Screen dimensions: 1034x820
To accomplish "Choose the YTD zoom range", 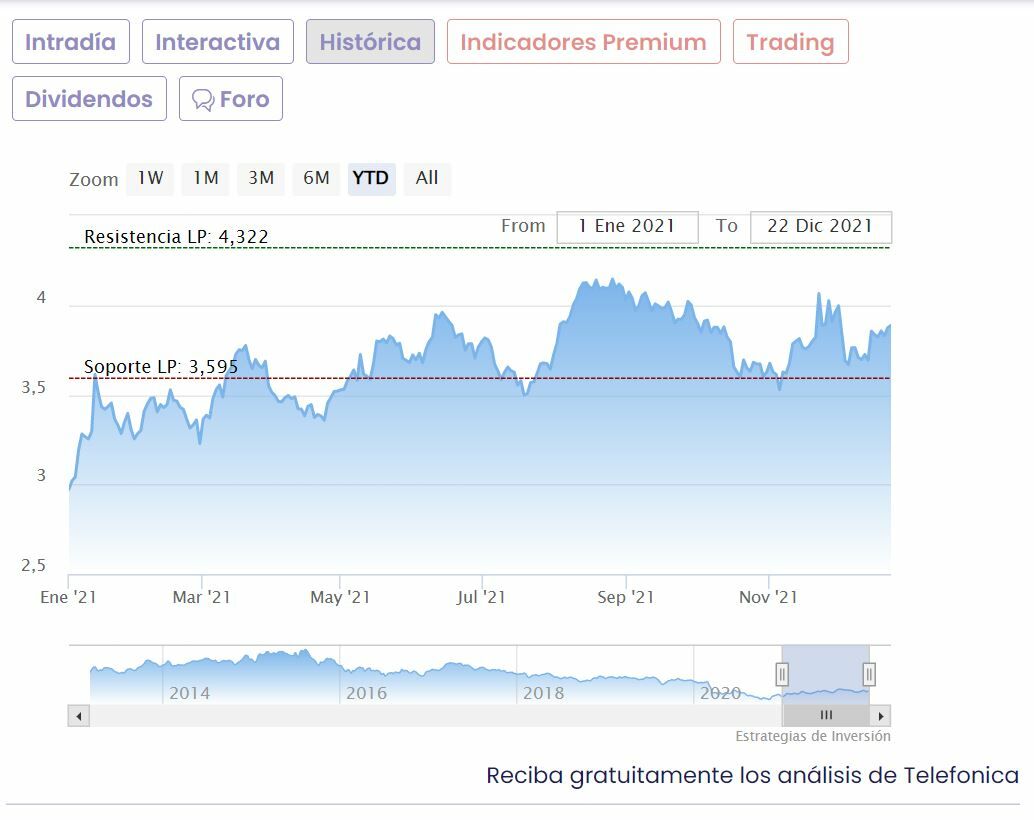I will coord(371,178).
